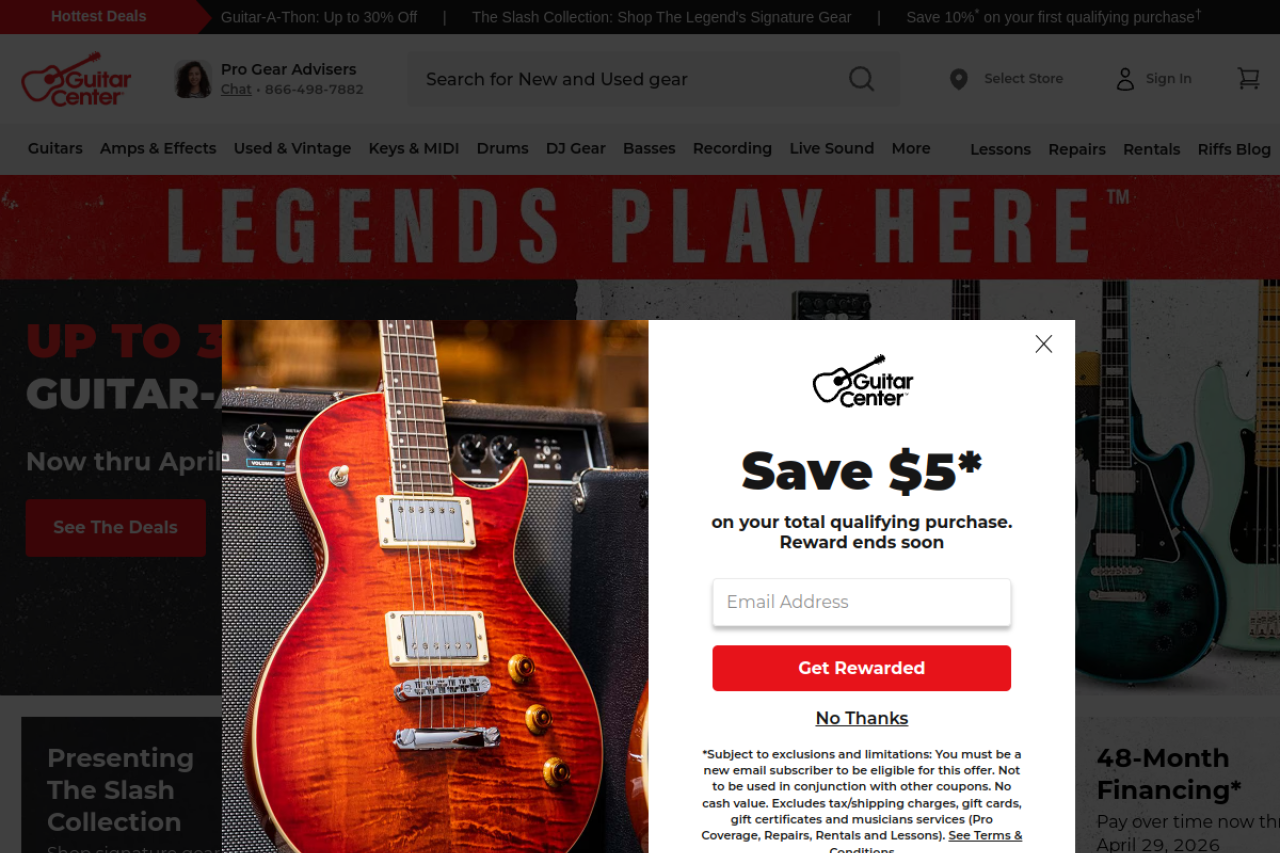Expand the More navigation menu

point(911,148)
